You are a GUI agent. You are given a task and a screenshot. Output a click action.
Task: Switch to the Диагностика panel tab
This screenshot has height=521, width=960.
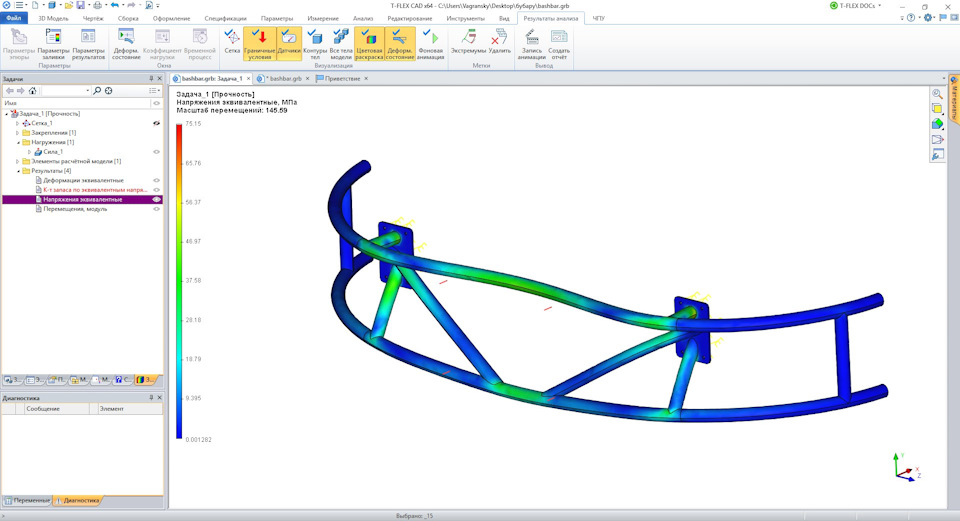tap(77, 500)
